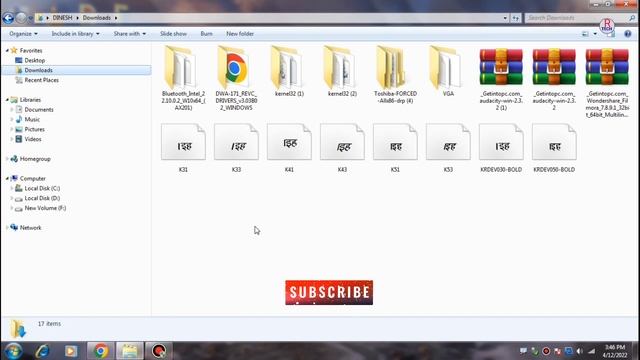Select the VGA folder

click(448, 71)
